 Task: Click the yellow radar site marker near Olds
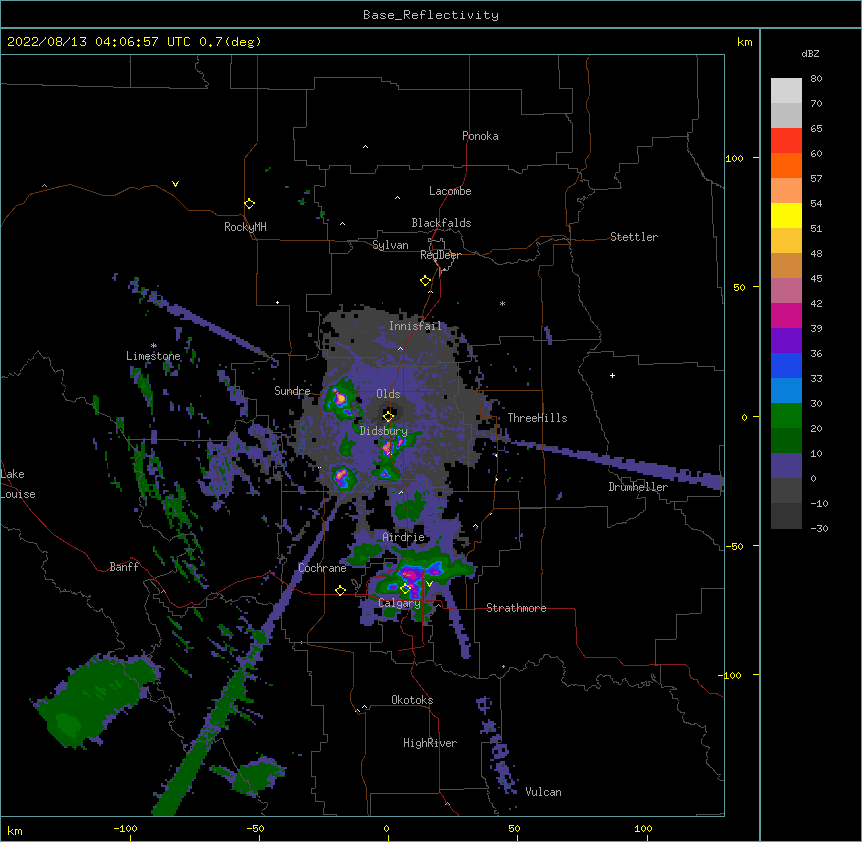pyautogui.click(x=388, y=416)
